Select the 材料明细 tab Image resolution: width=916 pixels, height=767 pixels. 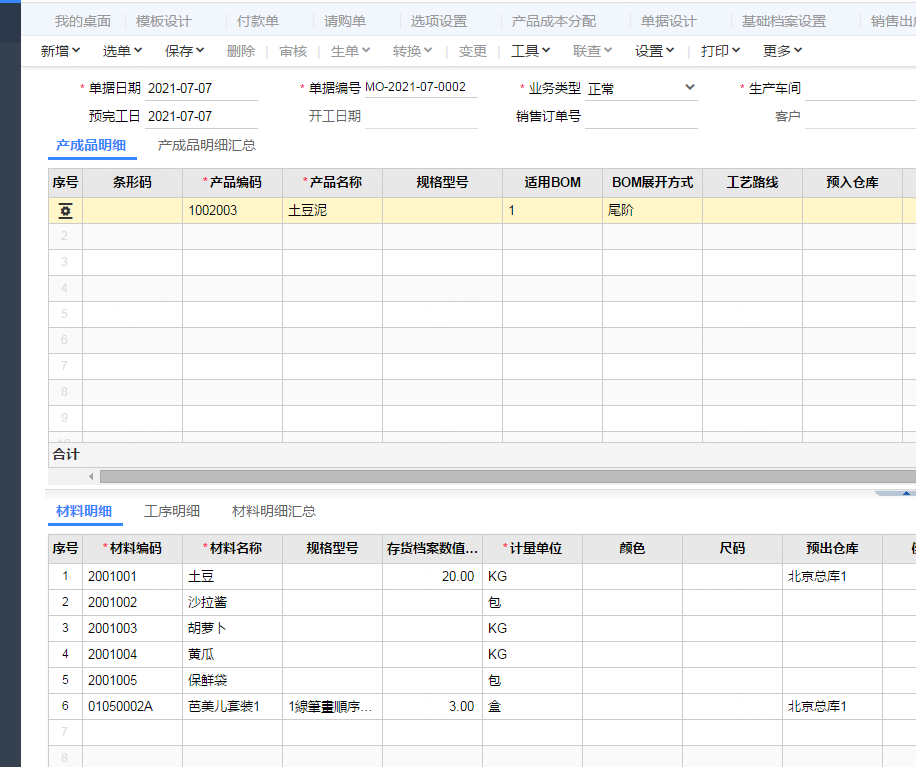84,511
